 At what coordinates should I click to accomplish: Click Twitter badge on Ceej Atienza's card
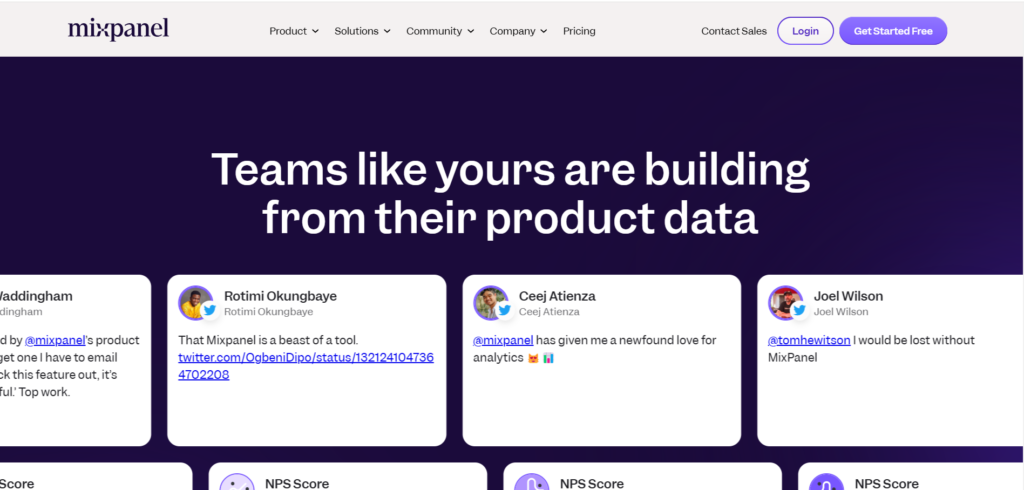click(505, 310)
